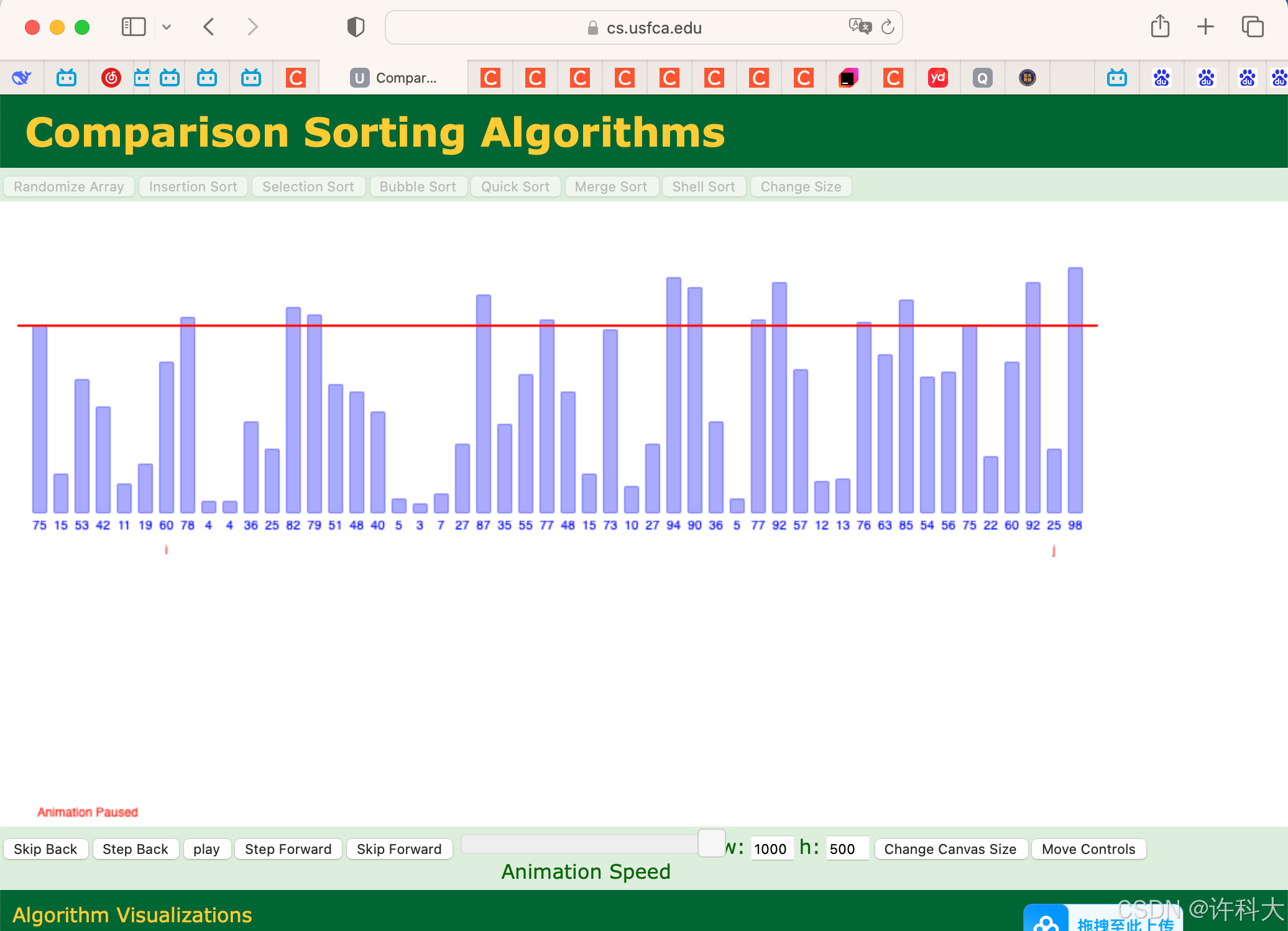Open the red yd tab

coord(937,78)
